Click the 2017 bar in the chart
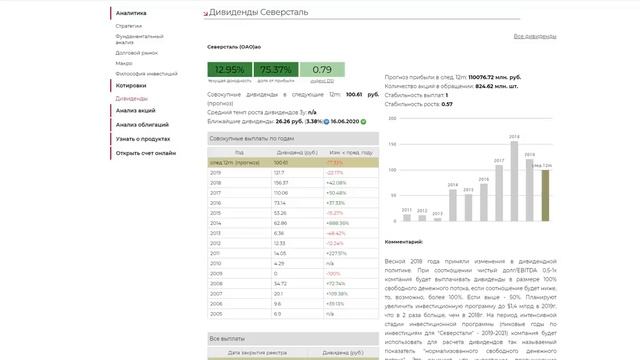This screenshot has width=640, height=360. coord(499,193)
